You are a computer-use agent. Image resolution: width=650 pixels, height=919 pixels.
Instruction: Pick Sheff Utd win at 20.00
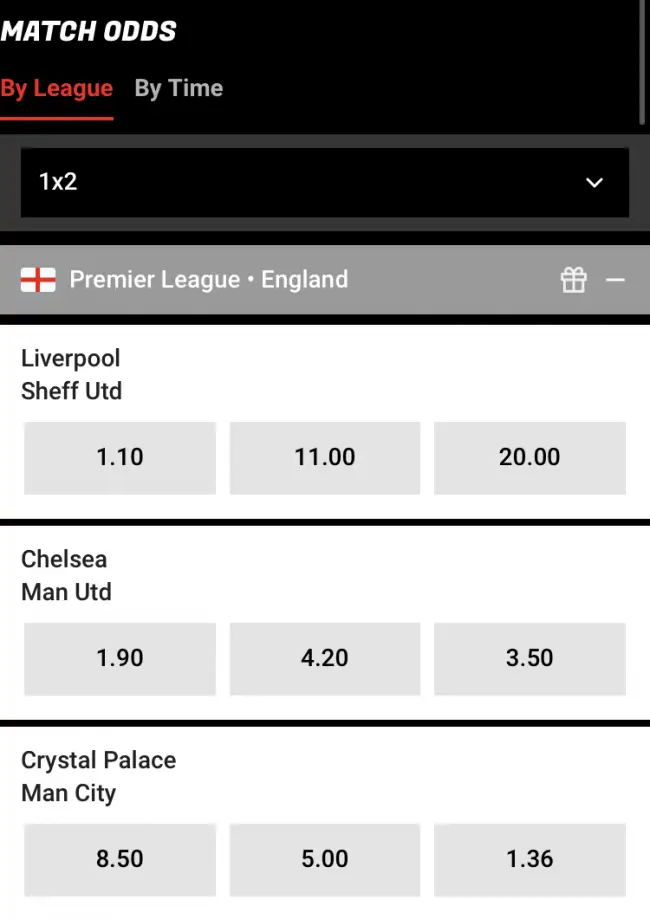click(x=529, y=457)
